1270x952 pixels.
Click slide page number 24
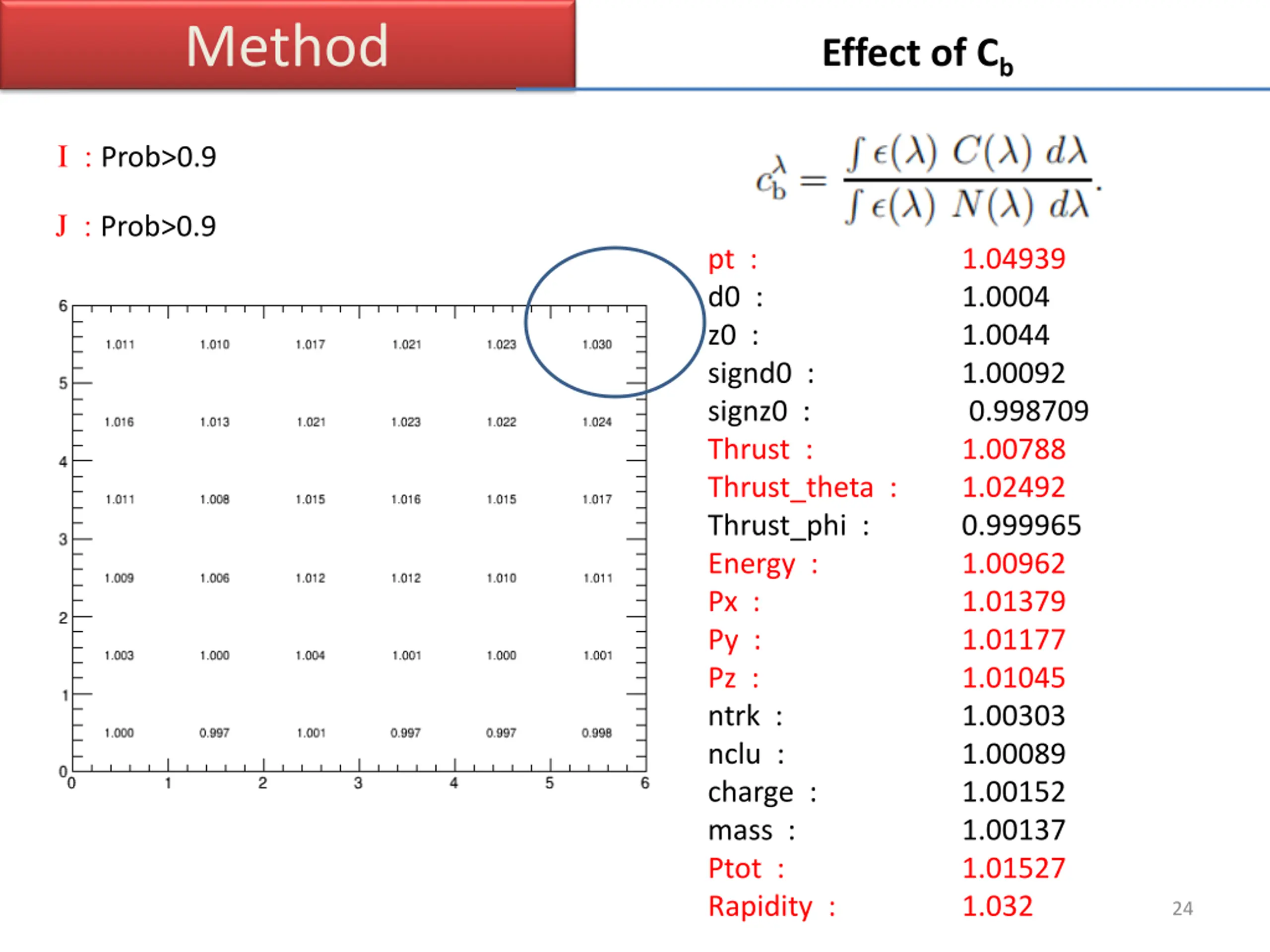(1182, 908)
